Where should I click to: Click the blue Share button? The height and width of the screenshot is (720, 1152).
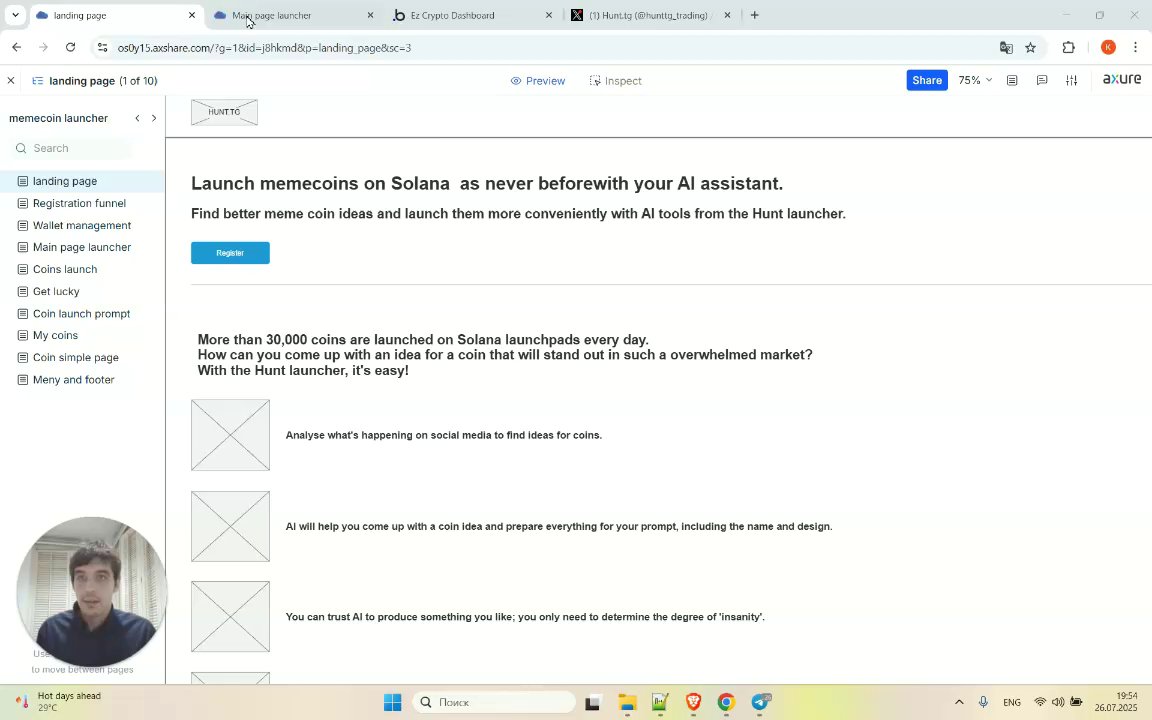pyautogui.click(x=926, y=80)
